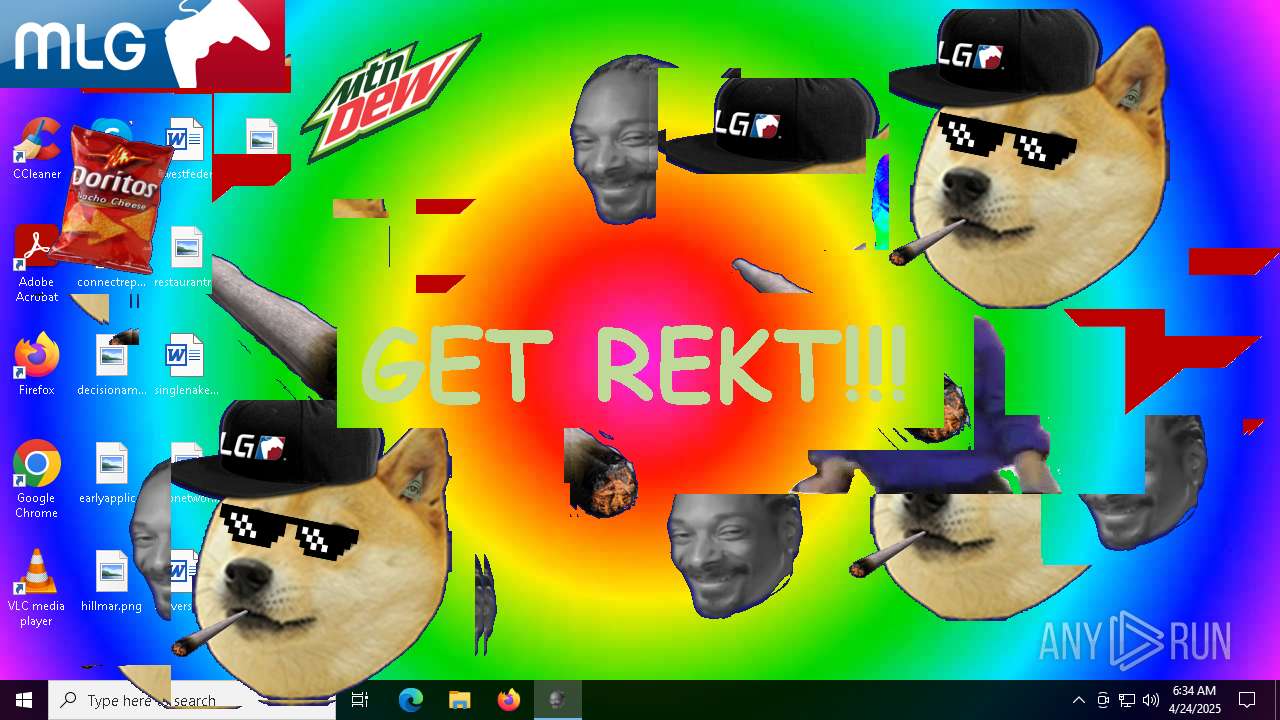Open the Google Chrome desktop shortcut
Screen dimensions: 1280x720
(x=37, y=480)
